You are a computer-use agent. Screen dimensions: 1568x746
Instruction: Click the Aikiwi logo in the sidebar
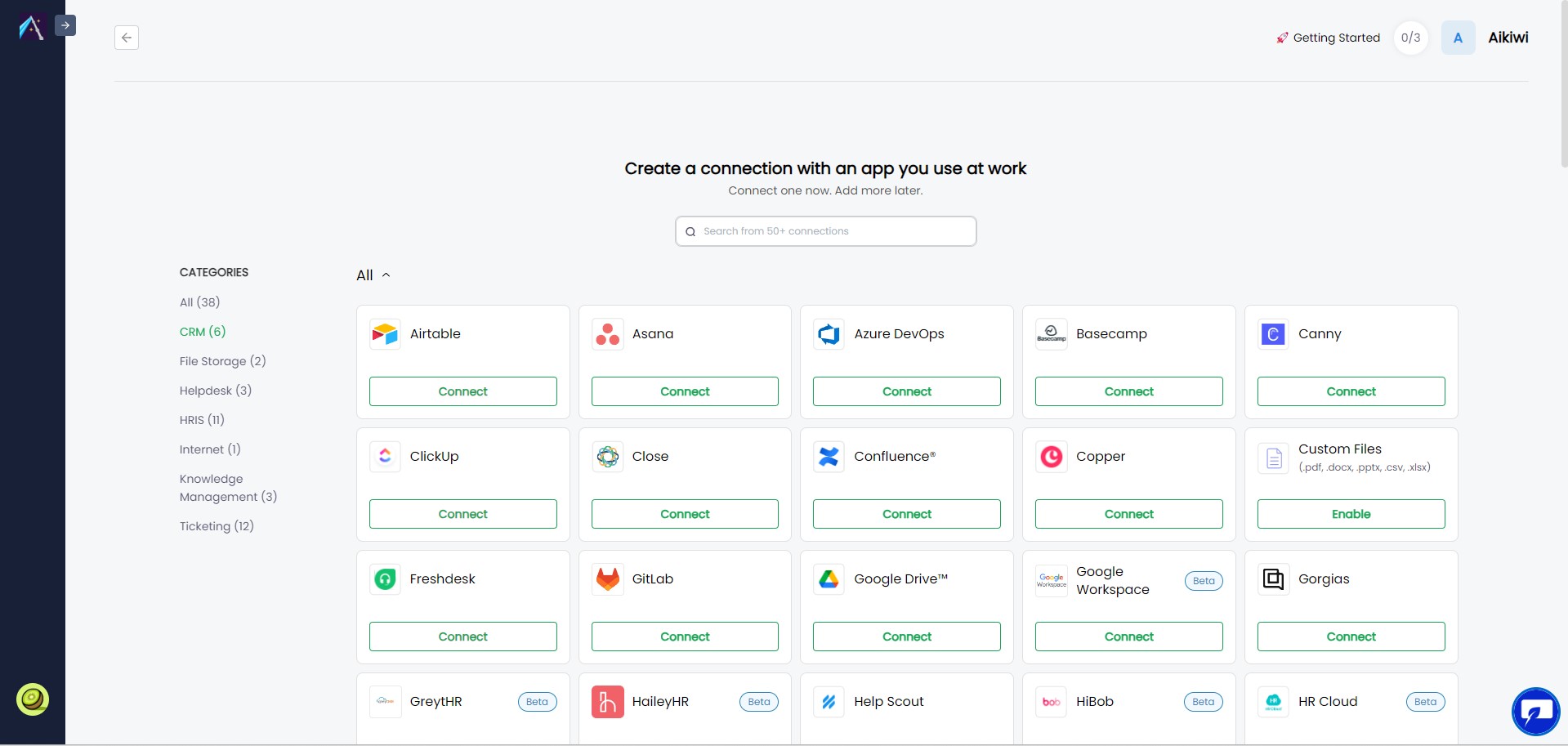[31, 28]
